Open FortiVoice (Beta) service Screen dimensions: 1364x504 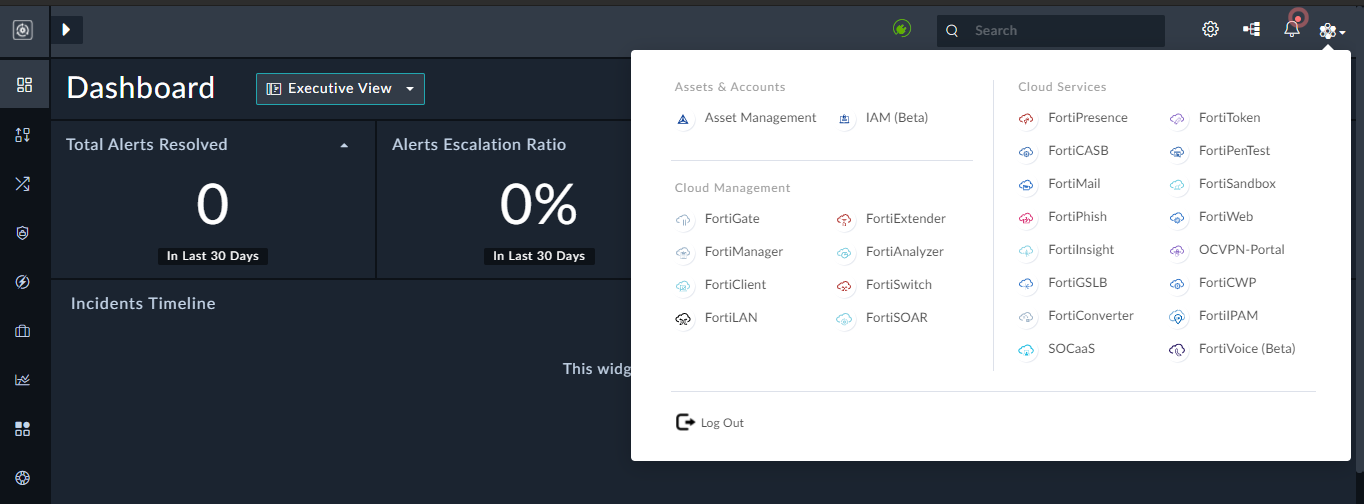click(1246, 349)
